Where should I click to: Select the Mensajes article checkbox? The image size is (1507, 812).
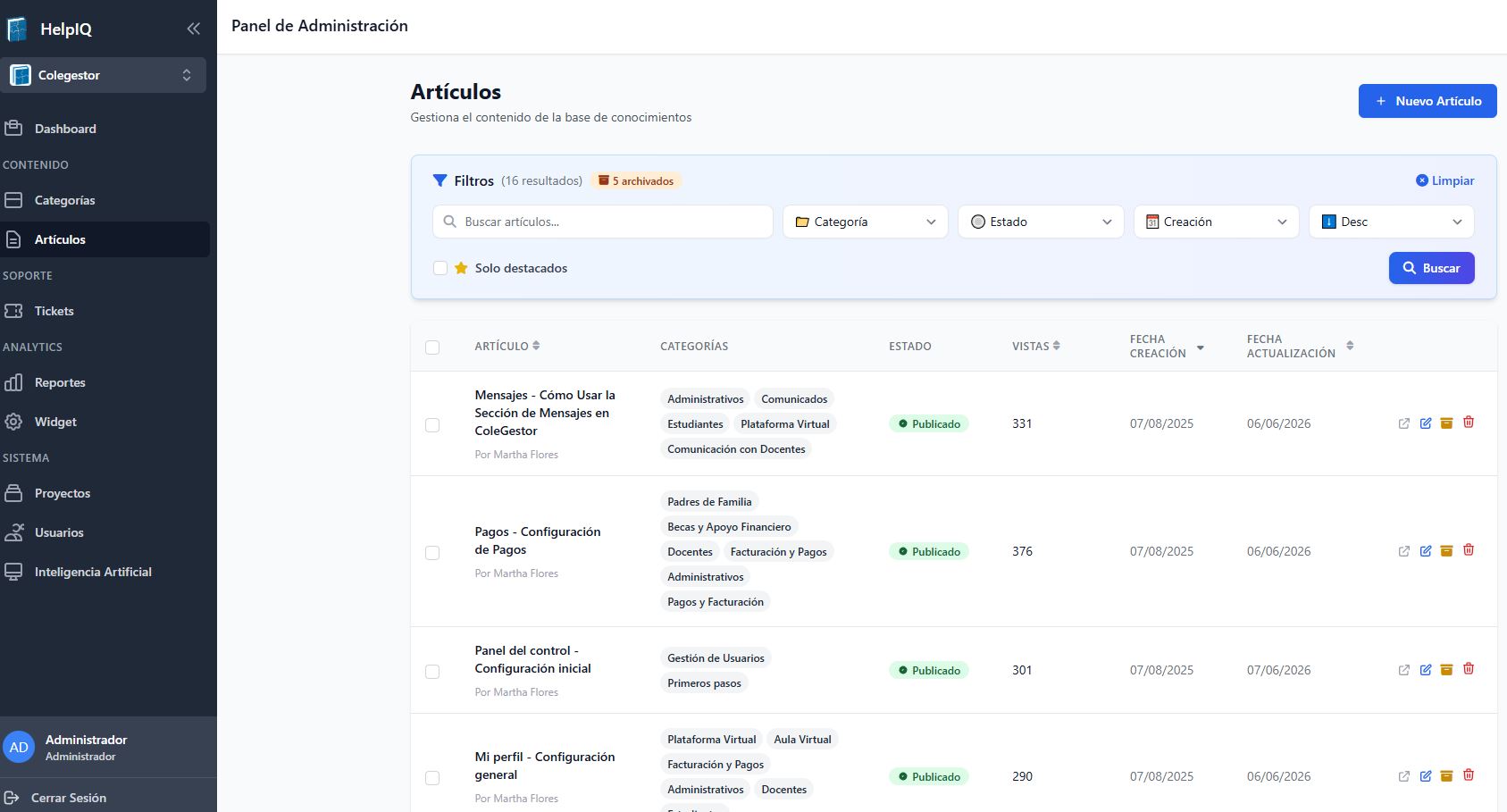pyautogui.click(x=432, y=425)
